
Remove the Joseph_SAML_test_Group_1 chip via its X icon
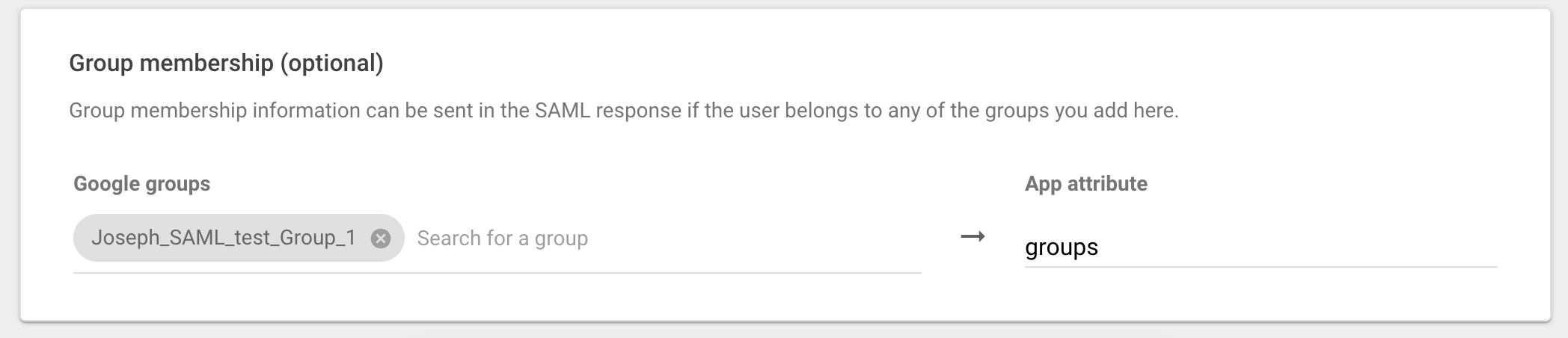tap(381, 239)
